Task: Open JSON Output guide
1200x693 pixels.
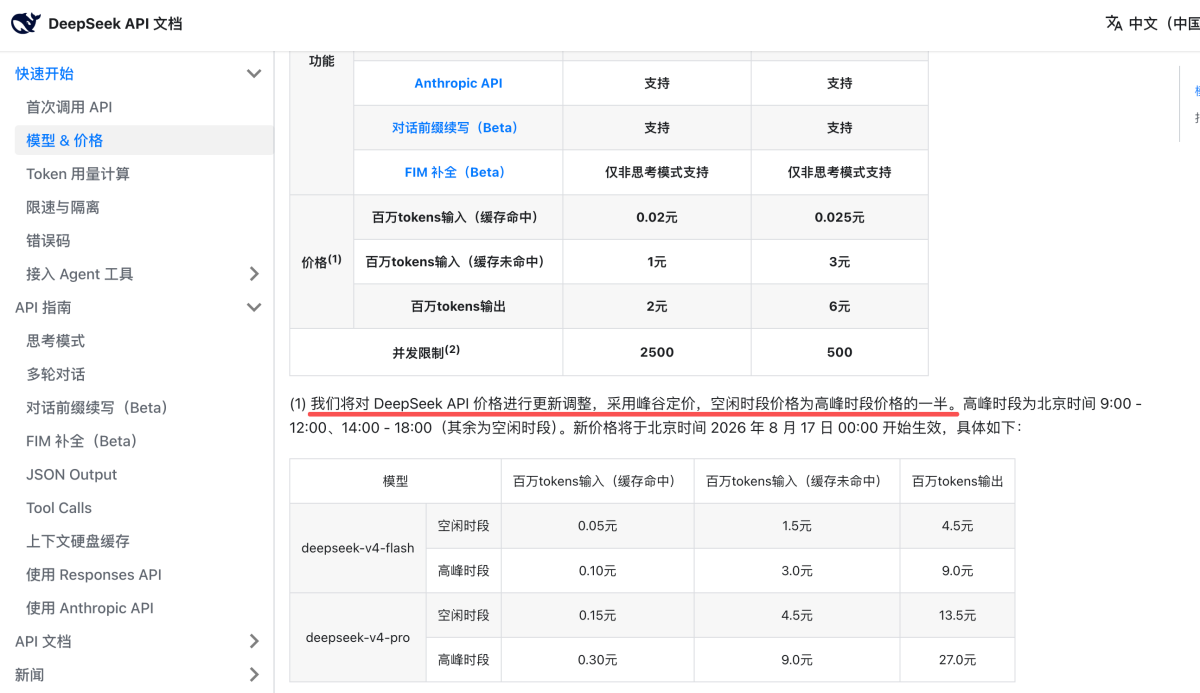Action: coord(71,475)
